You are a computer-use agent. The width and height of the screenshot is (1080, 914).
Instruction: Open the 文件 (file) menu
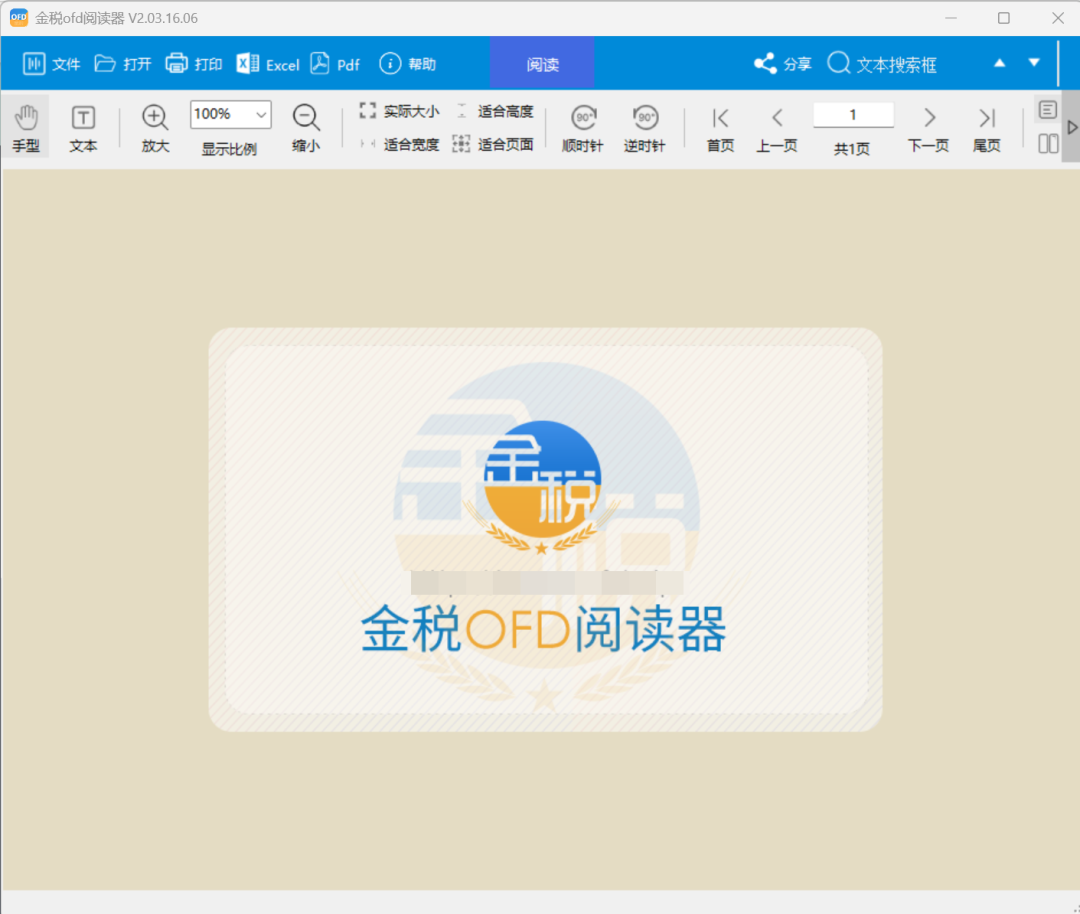point(51,62)
